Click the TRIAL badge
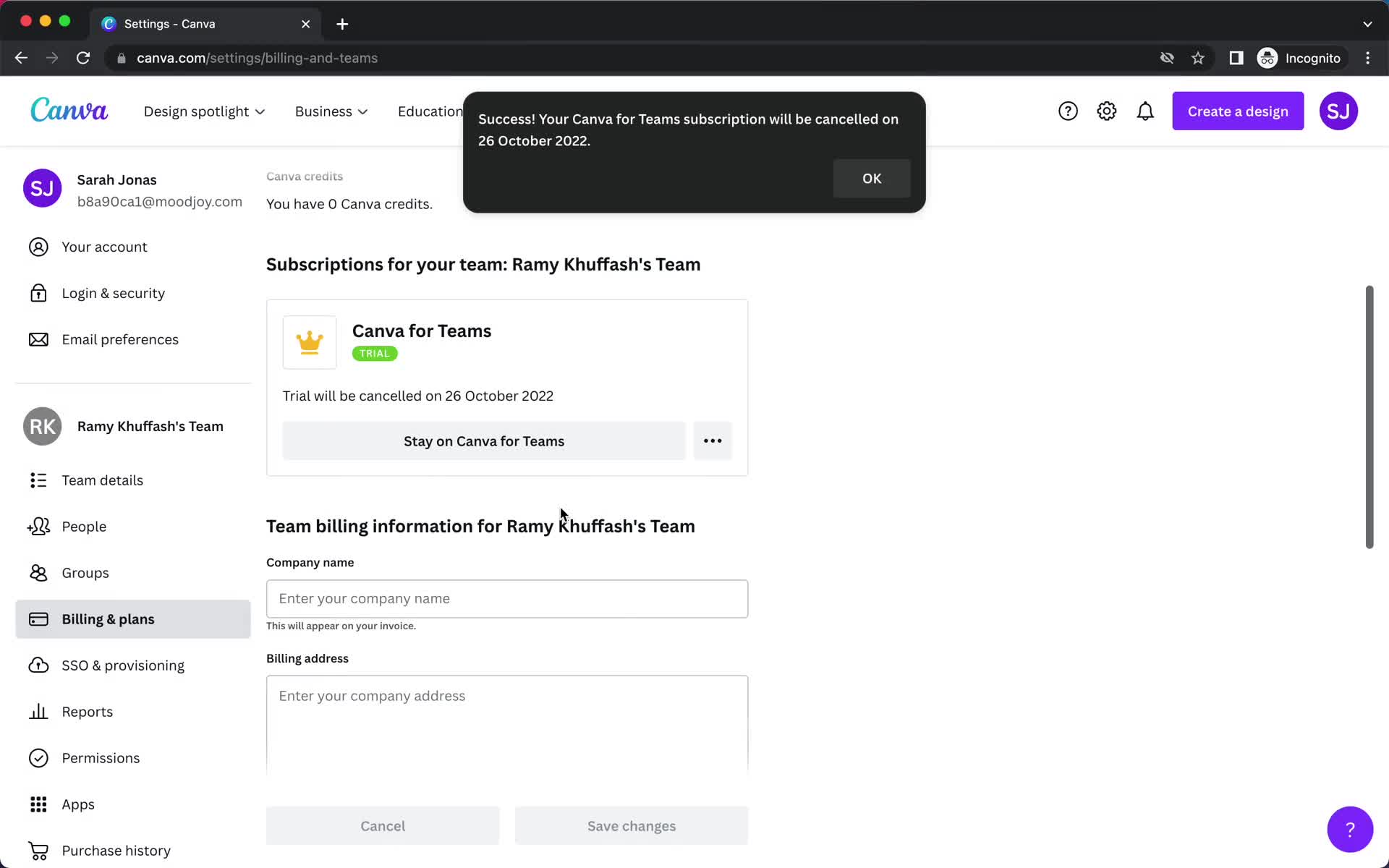 pyautogui.click(x=375, y=354)
